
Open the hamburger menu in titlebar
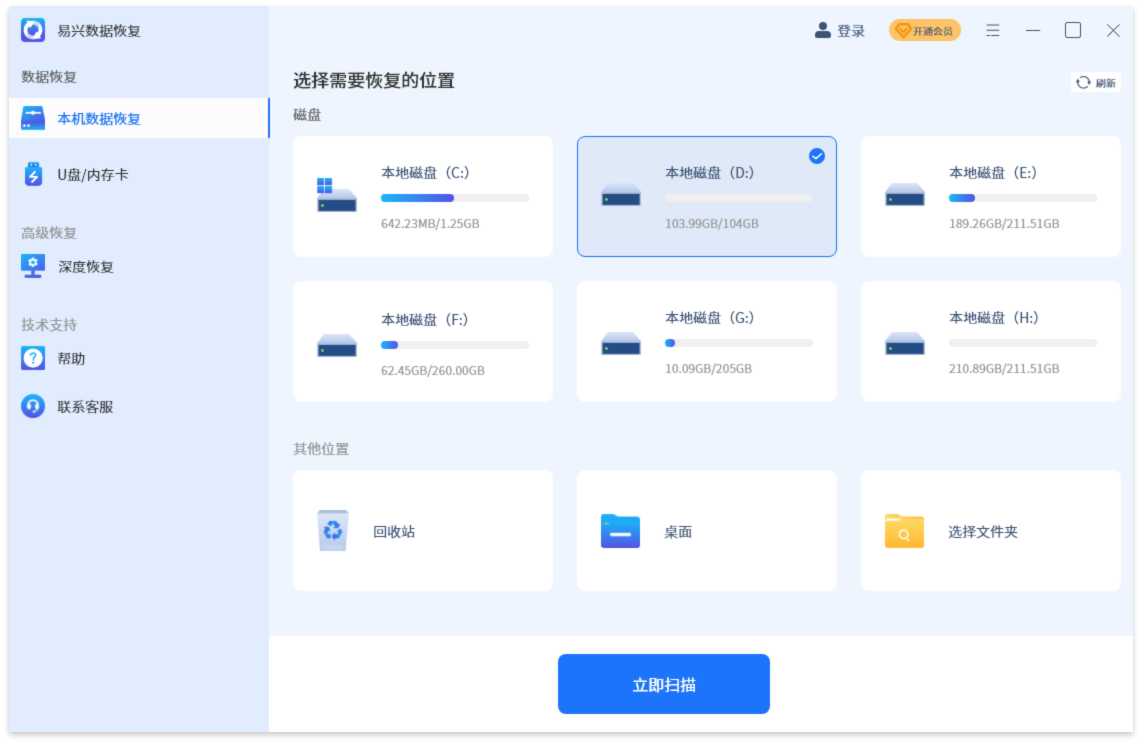[993, 31]
